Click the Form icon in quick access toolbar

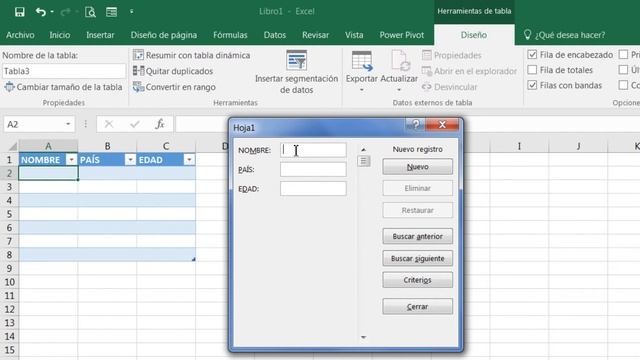pos(111,12)
